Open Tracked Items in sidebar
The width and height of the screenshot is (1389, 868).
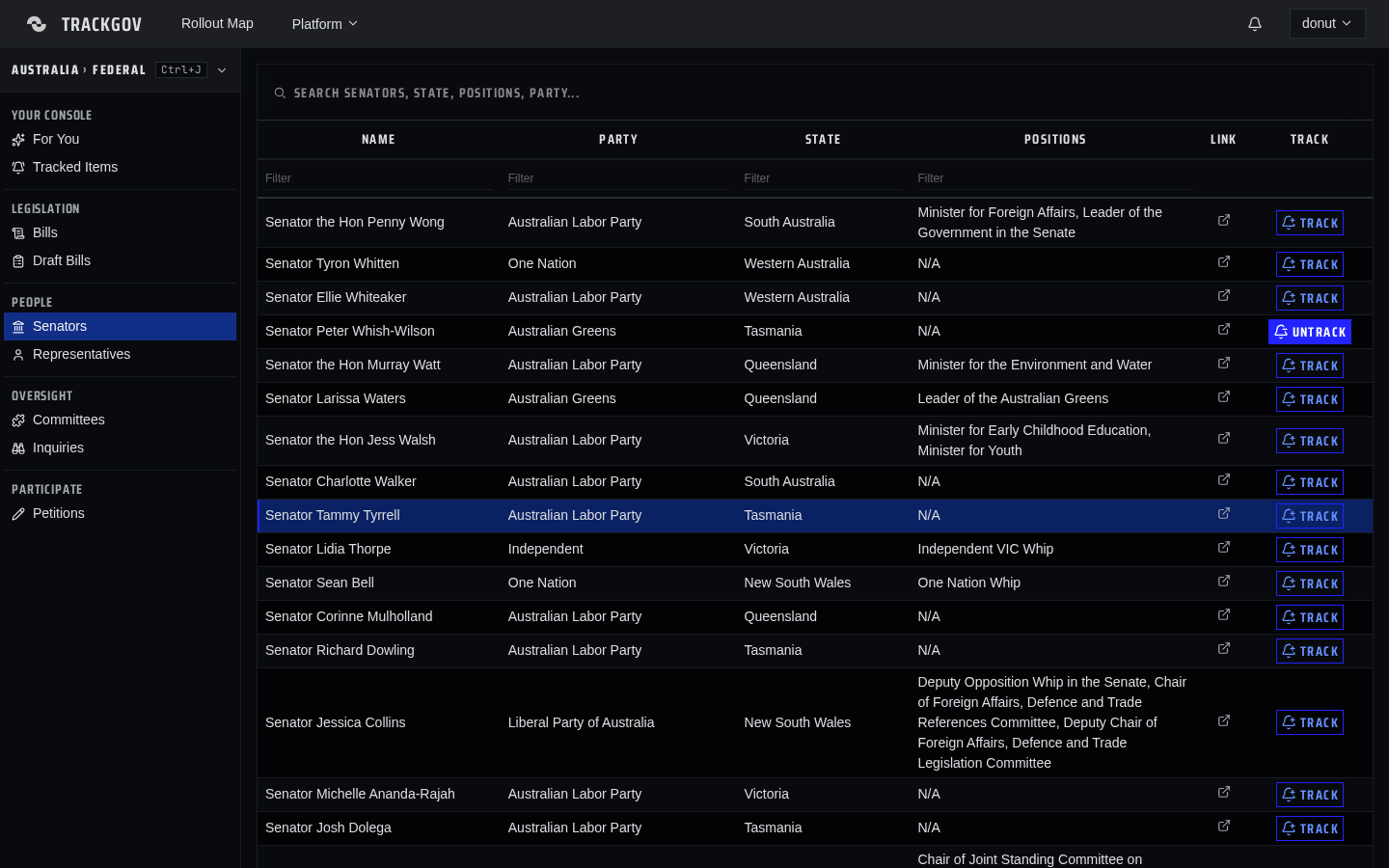point(120,168)
